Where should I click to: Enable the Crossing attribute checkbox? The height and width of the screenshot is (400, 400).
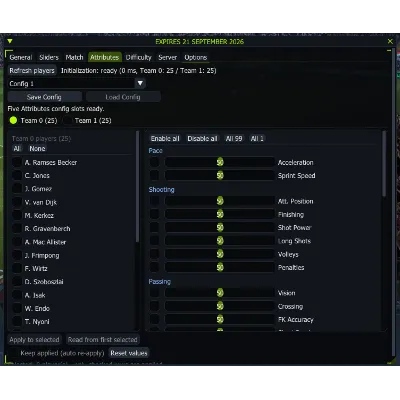click(x=154, y=306)
